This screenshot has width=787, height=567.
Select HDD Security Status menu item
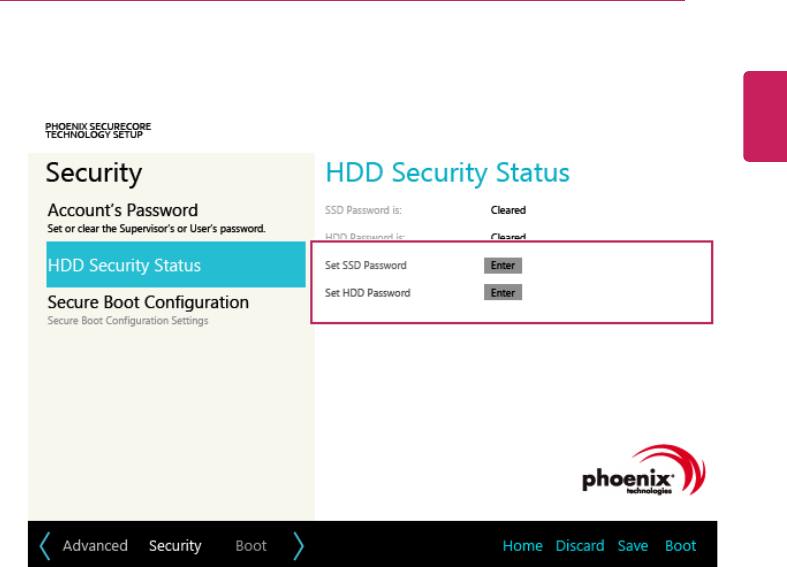176,264
